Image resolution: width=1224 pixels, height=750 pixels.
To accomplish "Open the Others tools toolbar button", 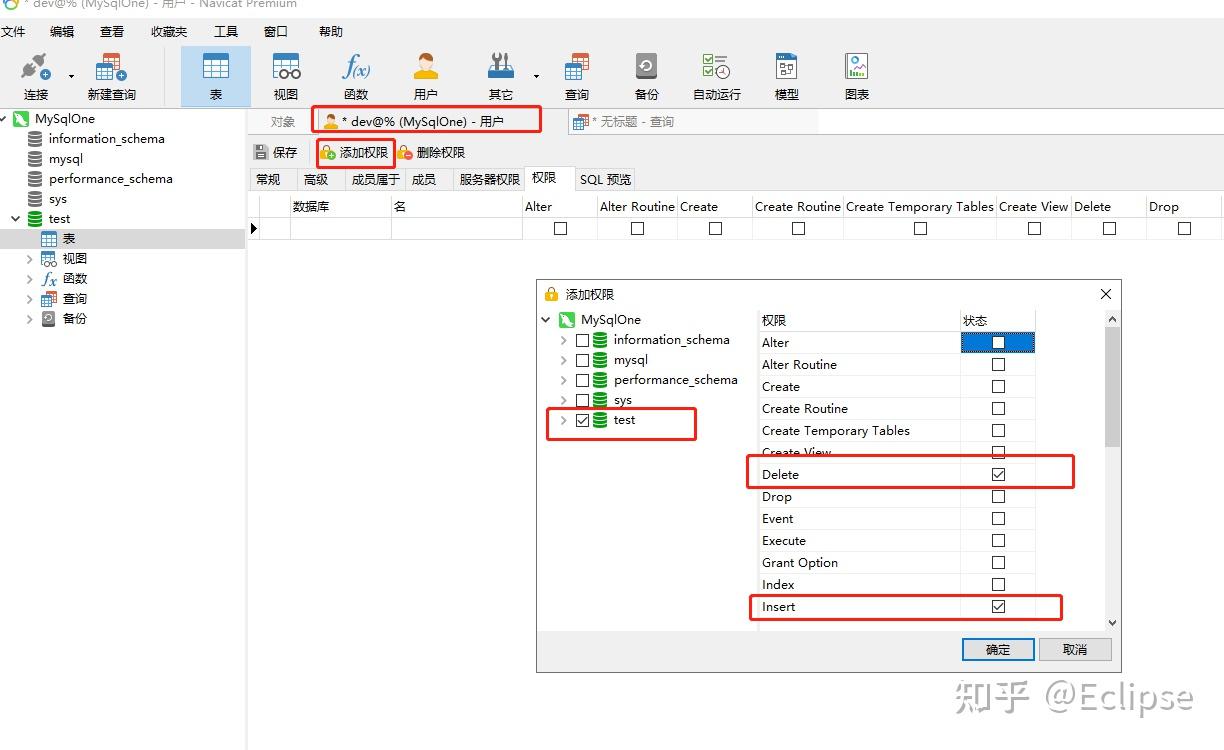I will [x=501, y=77].
